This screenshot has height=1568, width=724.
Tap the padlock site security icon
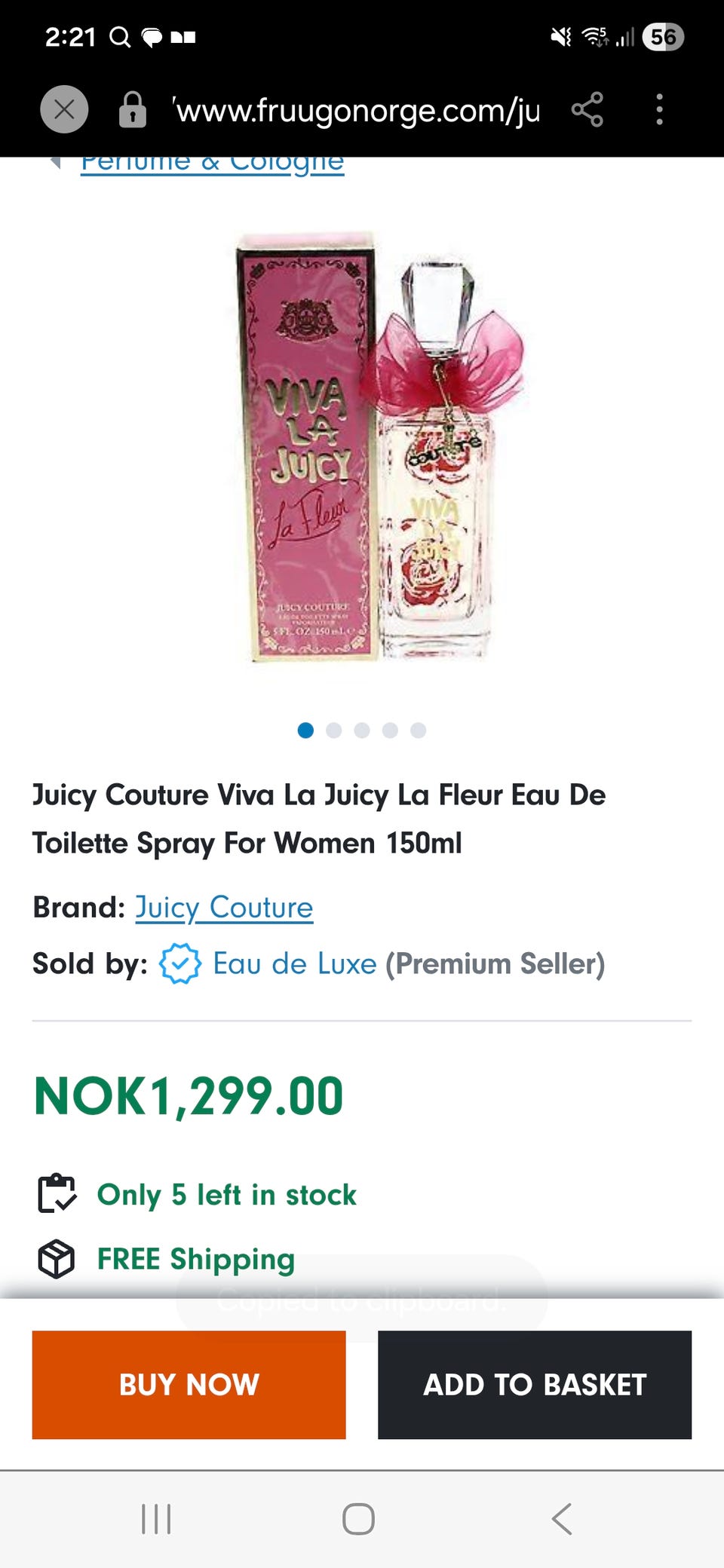coord(133,110)
